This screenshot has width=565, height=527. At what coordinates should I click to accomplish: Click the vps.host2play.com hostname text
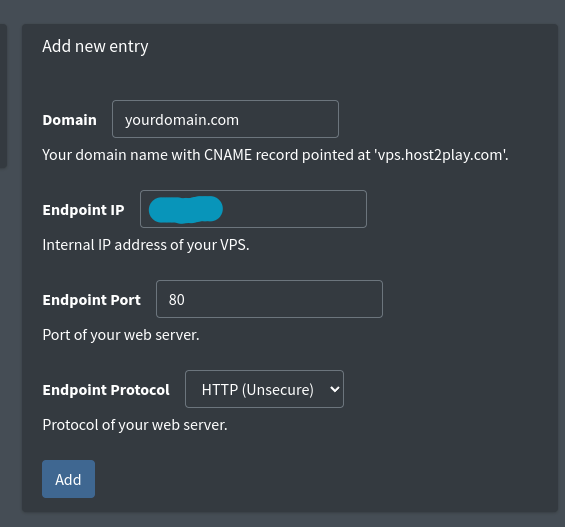(440, 155)
